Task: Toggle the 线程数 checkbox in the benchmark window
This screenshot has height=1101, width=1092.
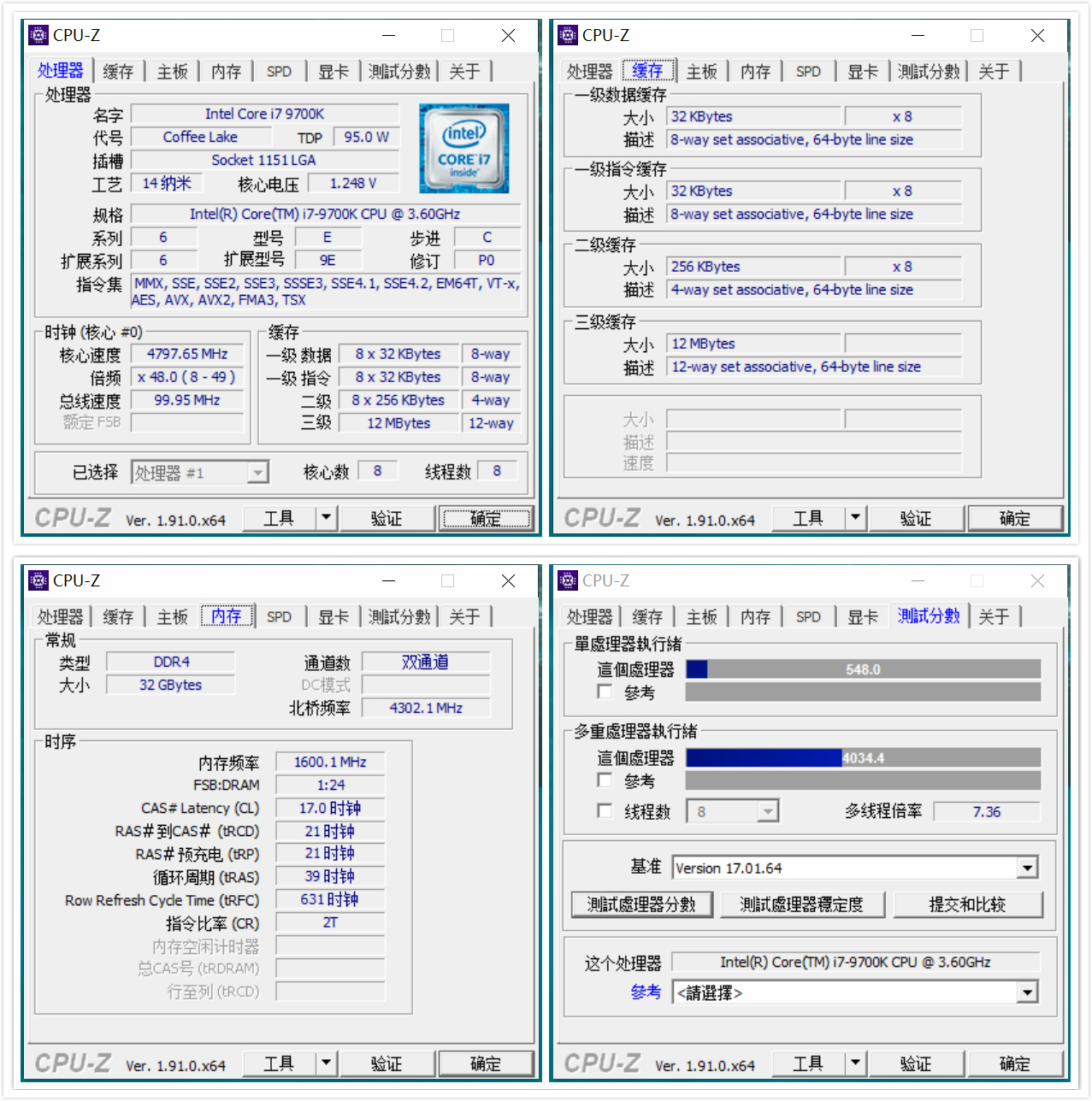Action: click(605, 810)
